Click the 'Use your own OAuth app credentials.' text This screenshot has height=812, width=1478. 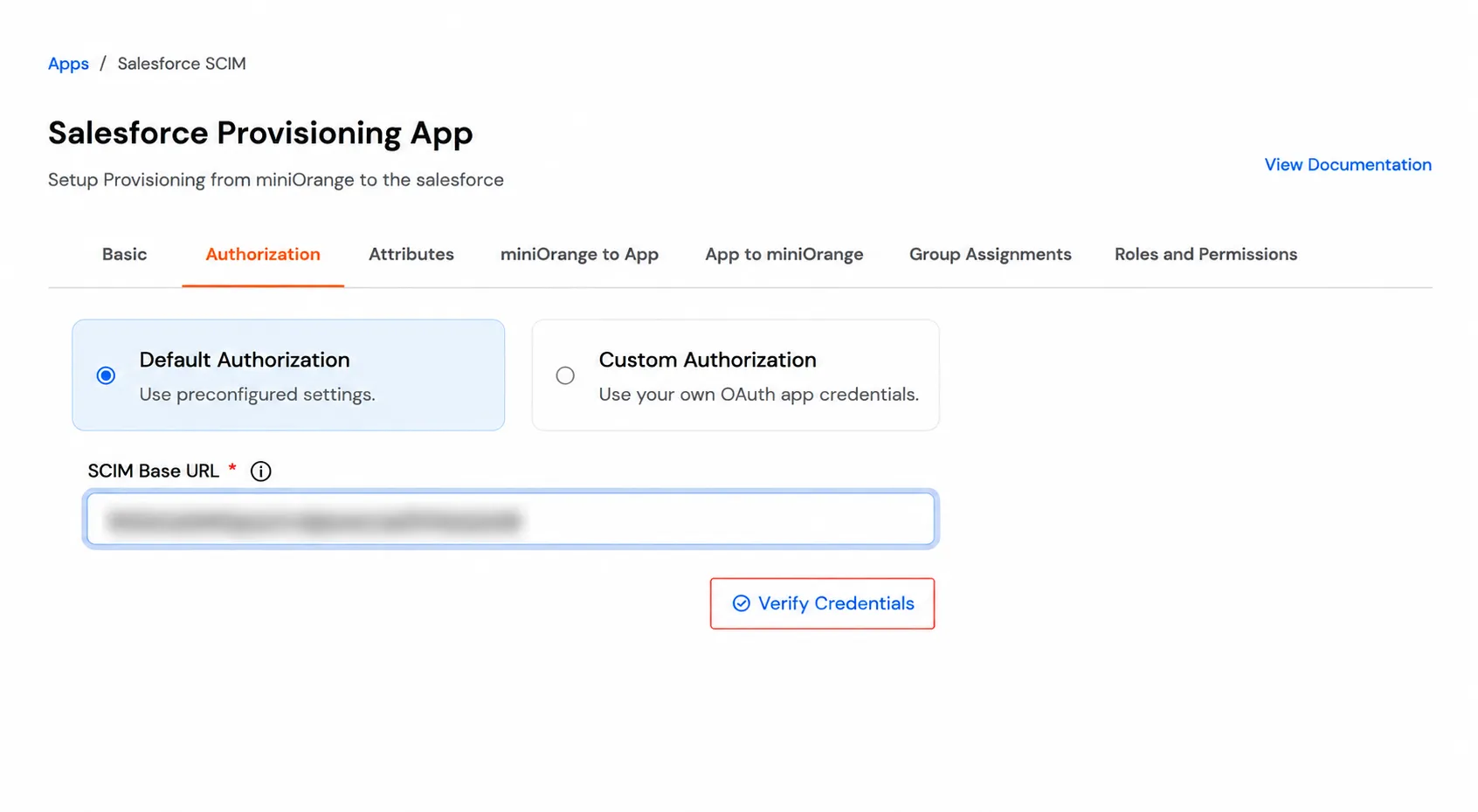pyautogui.click(x=758, y=395)
